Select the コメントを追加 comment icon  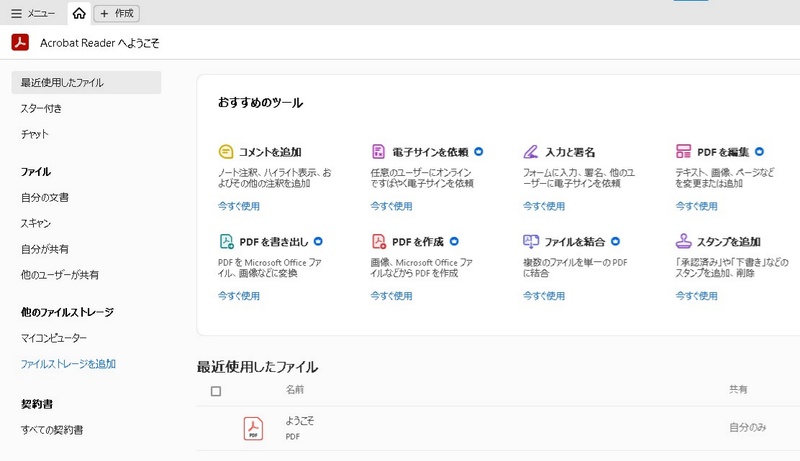[226, 151]
